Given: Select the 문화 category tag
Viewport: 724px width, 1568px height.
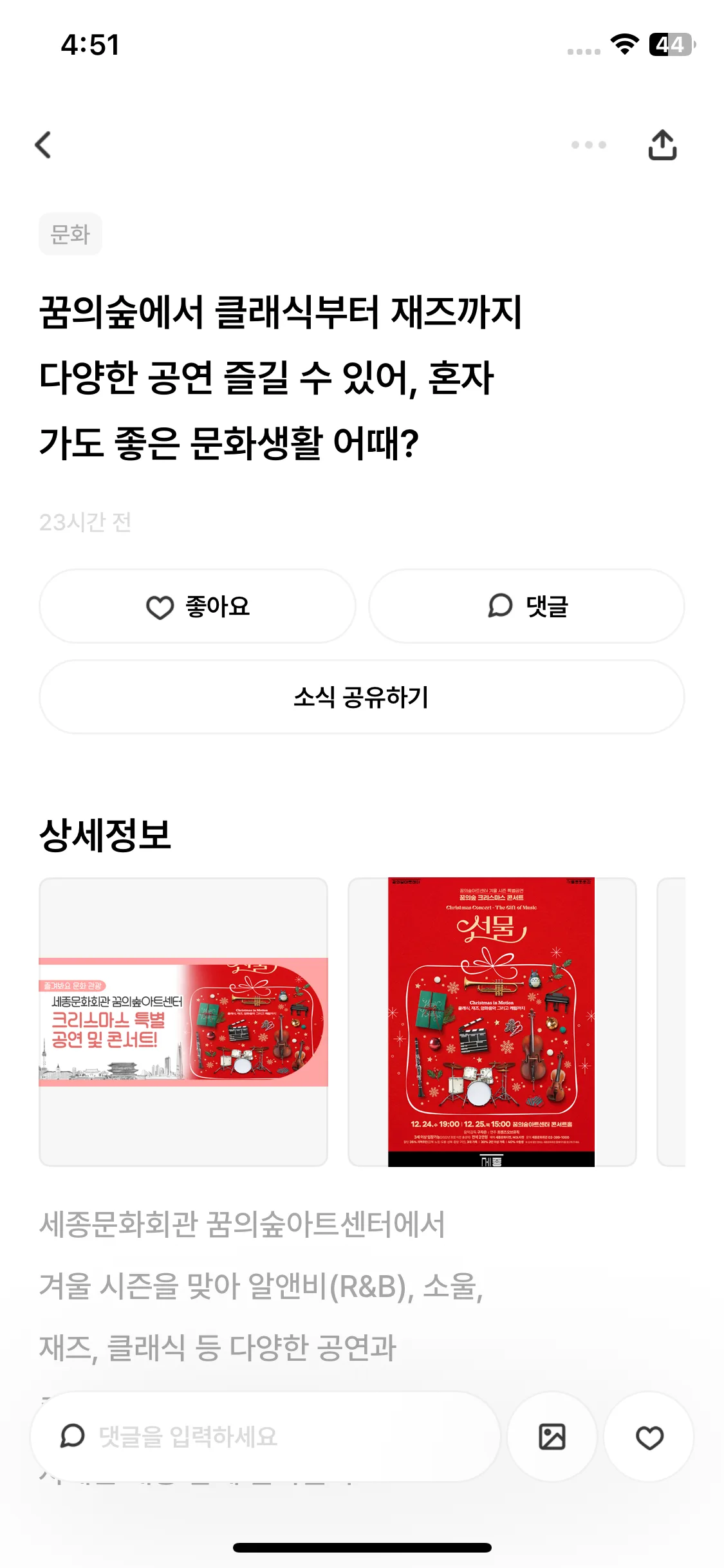Looking at the screenshot, I should pyautogui.click(x=70, y=234).
